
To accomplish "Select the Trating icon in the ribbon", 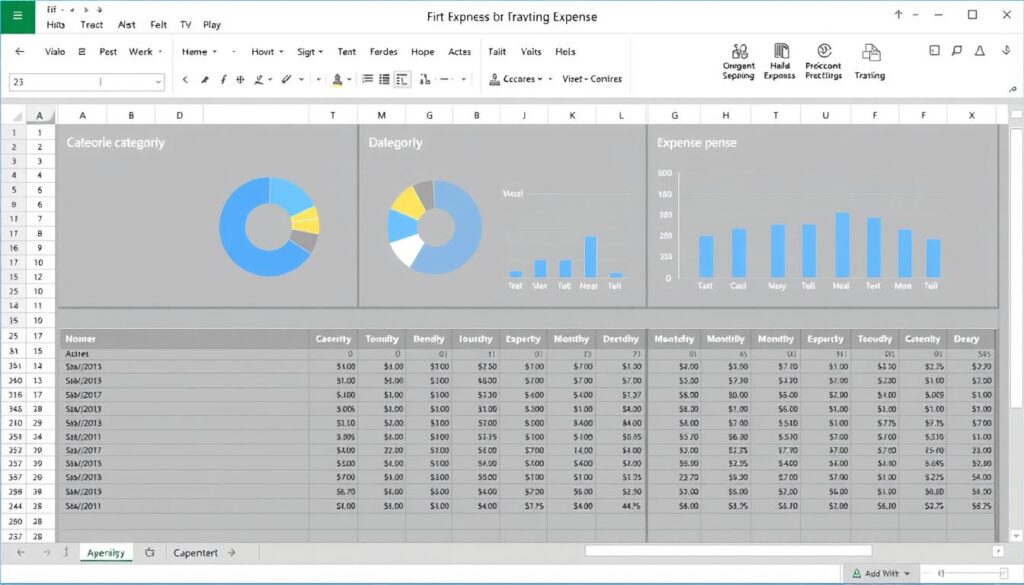I will 871,60.
